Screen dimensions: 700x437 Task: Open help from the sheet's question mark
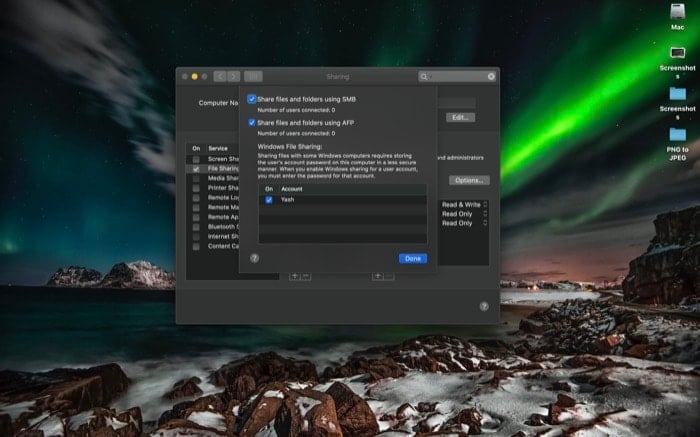coord(254,258)
